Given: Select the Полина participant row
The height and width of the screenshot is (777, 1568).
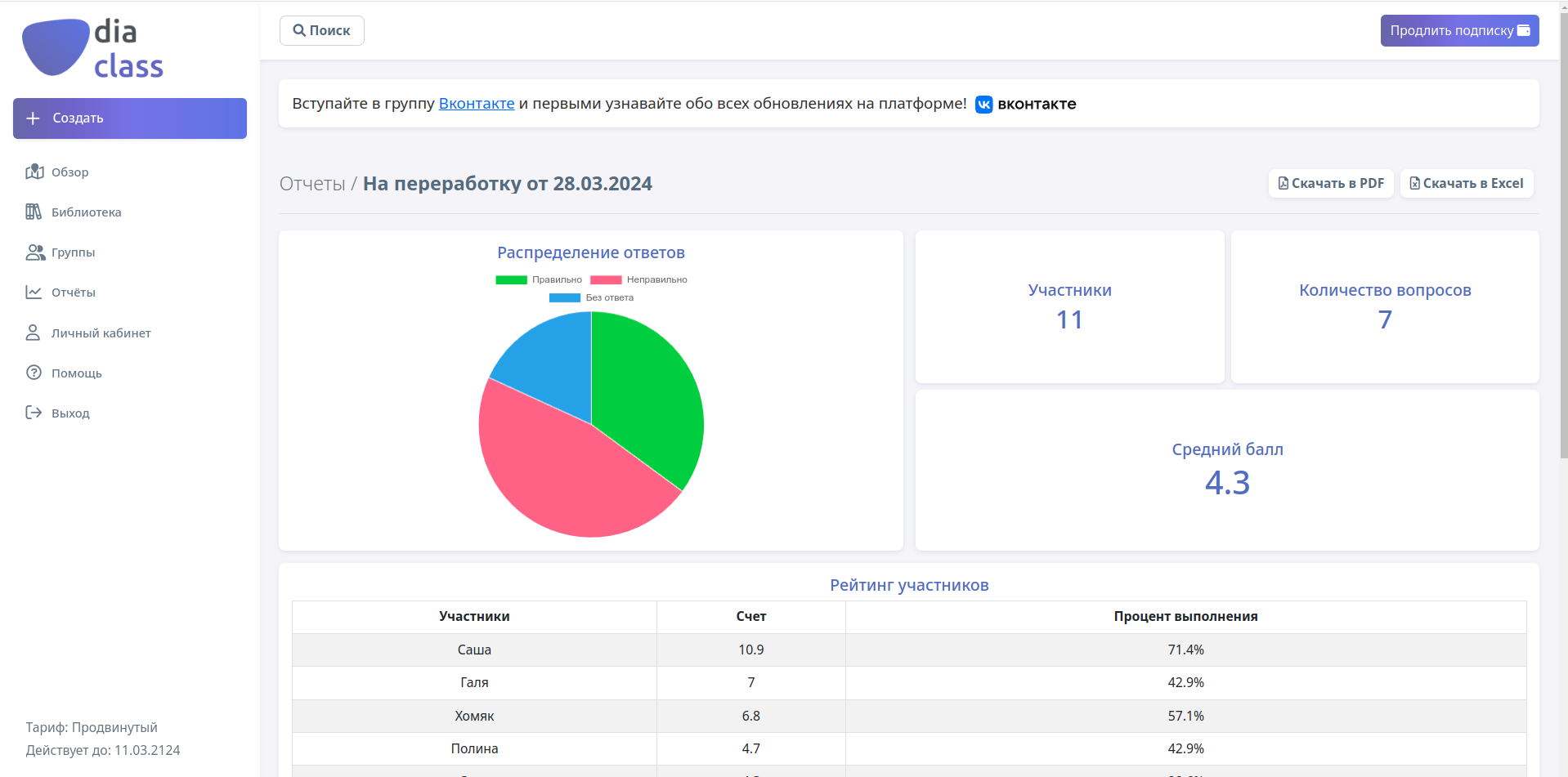Looking at the screenshot, I should (x=909, y=748).
